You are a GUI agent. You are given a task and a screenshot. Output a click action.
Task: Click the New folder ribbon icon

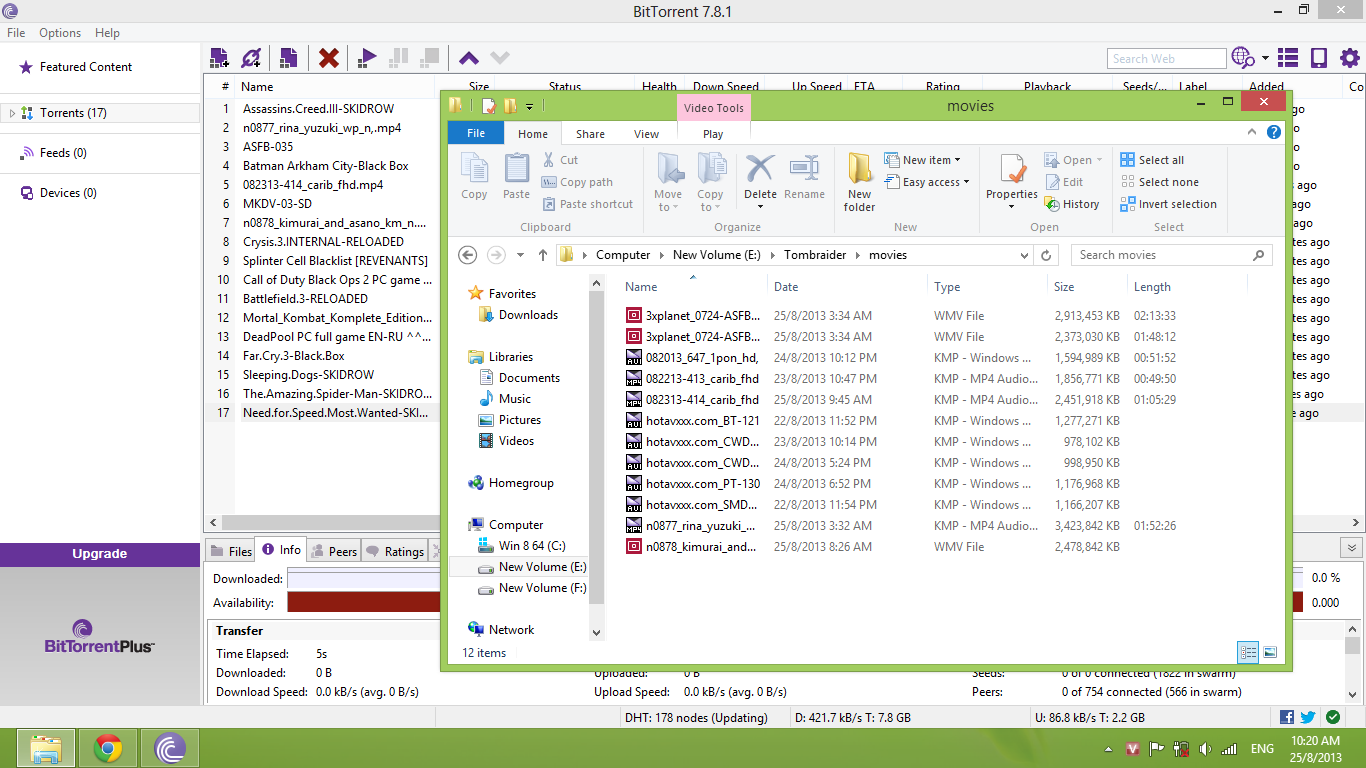click(860, 182)
